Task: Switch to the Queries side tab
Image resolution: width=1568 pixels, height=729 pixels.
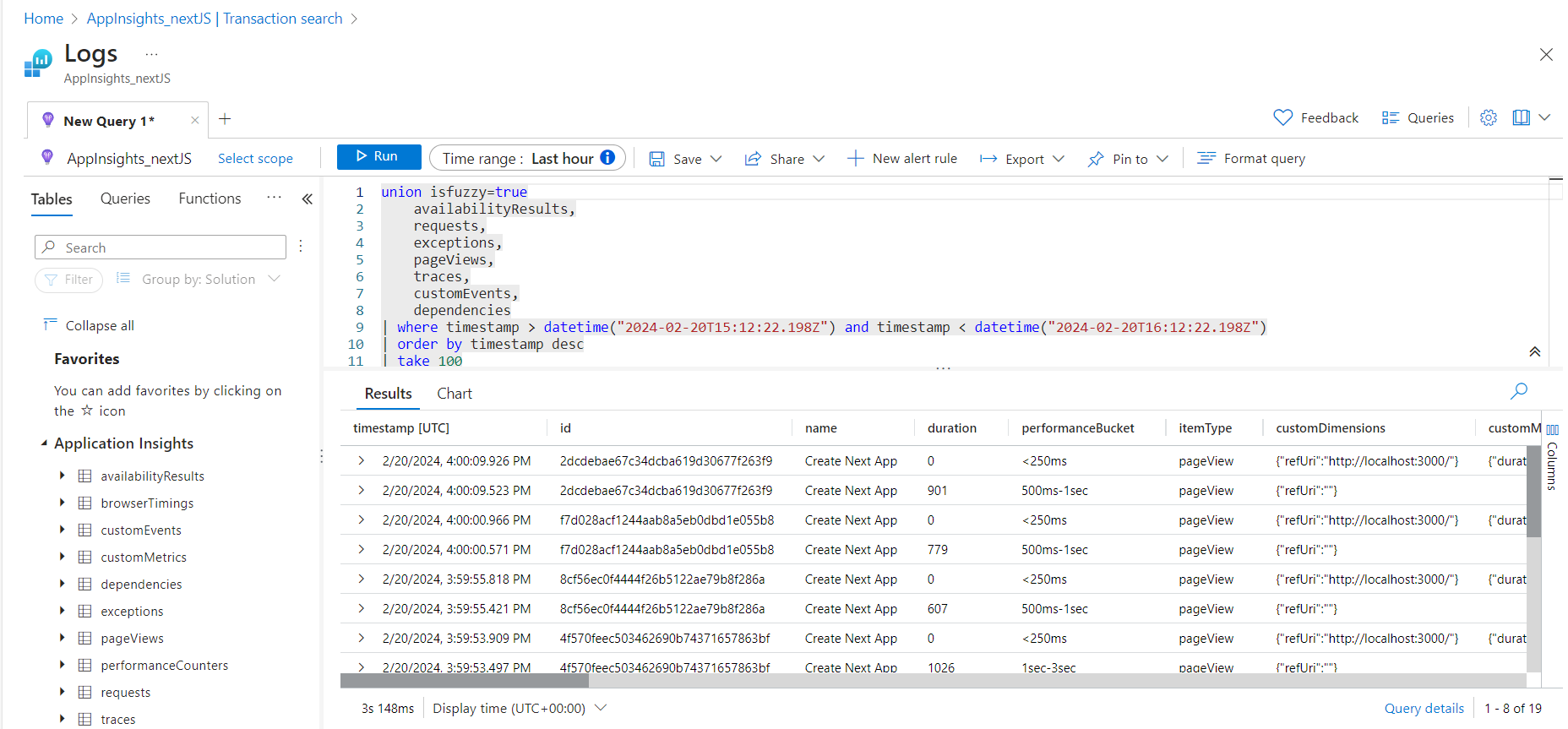Action: click(125, 199)
